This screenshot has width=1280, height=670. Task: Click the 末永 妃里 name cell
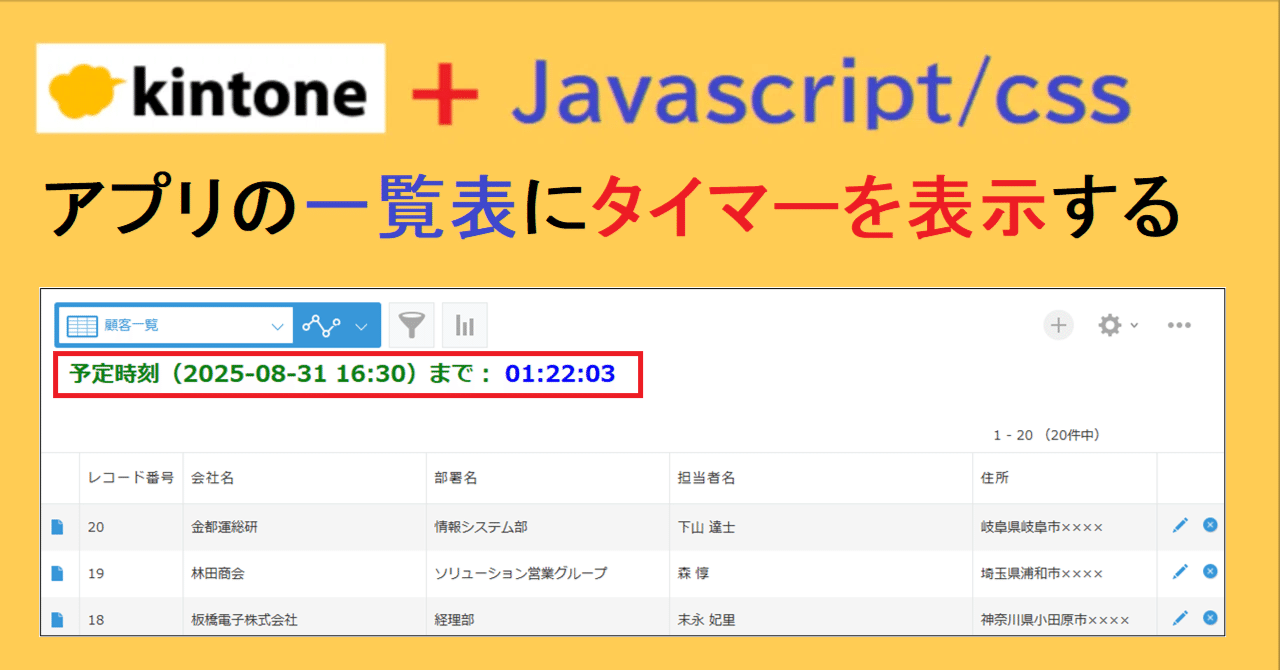point(821,619)
